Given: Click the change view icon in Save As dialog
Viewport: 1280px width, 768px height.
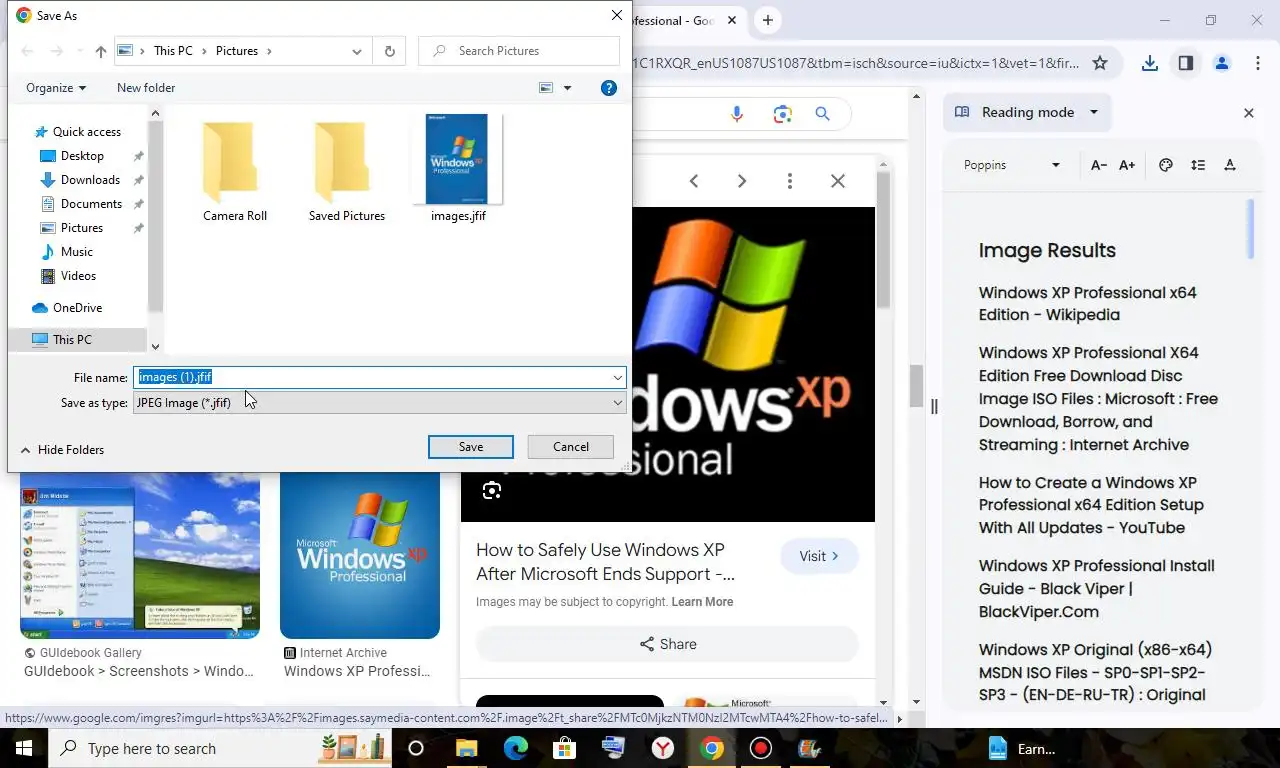Looking at the screenshot, I should click(546, 88).
